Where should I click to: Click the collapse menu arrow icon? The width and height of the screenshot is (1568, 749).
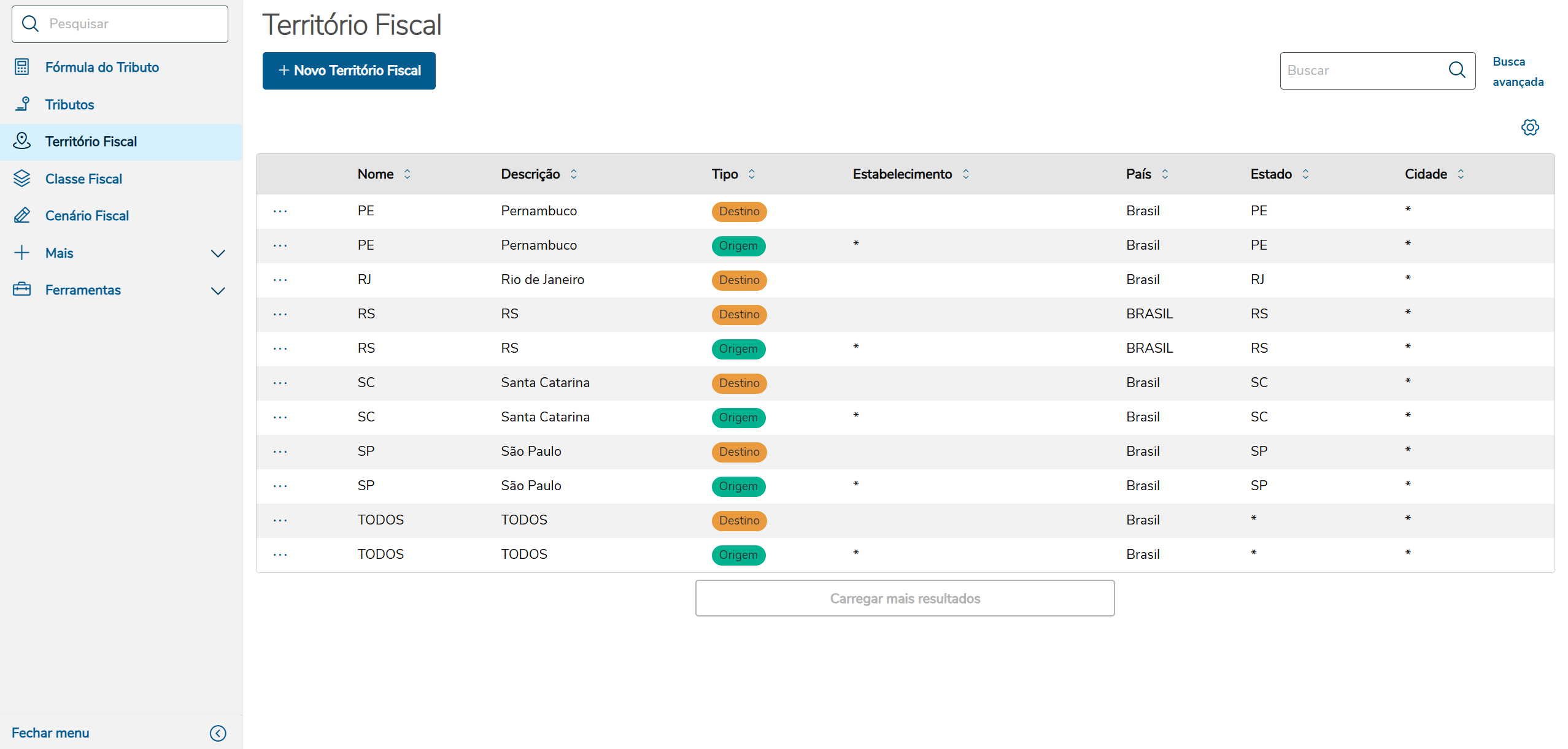[x=218, y=733]
